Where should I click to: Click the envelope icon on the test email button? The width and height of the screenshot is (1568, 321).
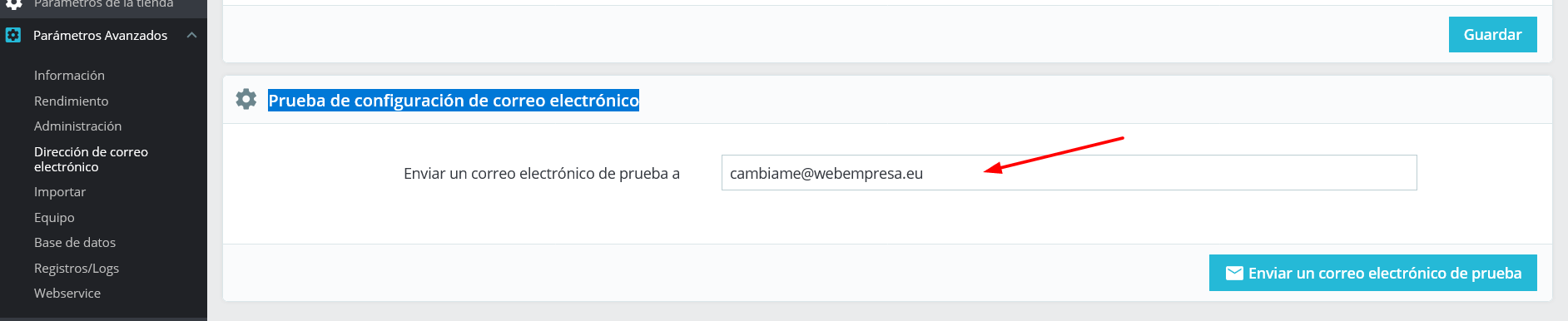click(x=1234, y=274)
